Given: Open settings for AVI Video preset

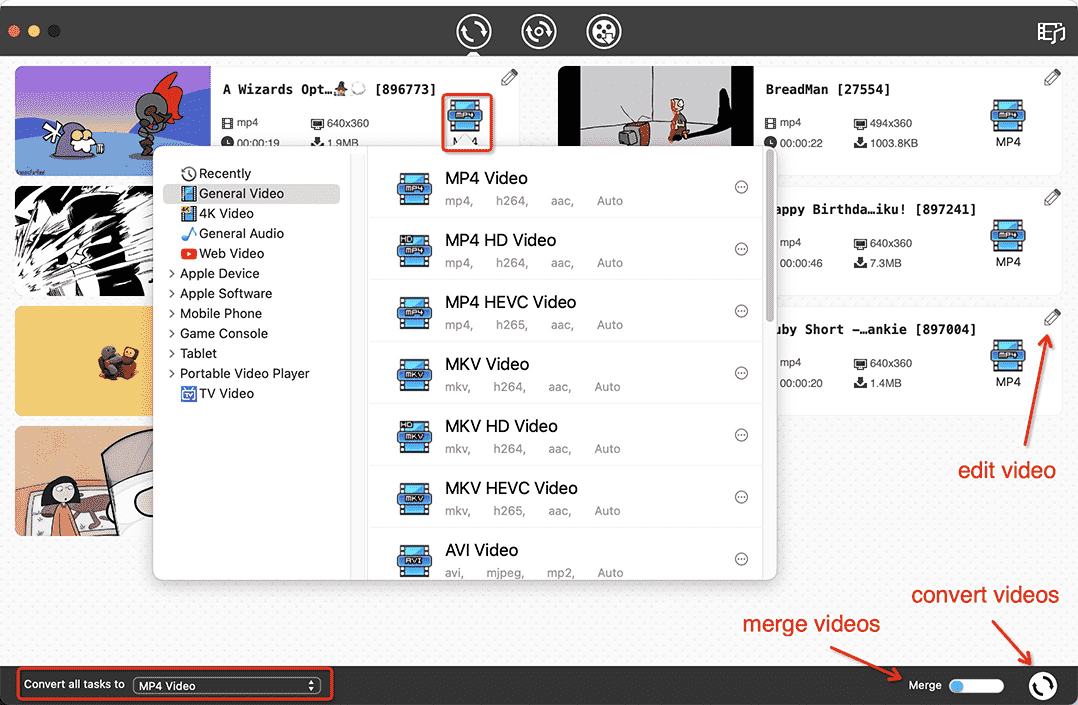Looking at the screenshot, I should click(741, 558).
